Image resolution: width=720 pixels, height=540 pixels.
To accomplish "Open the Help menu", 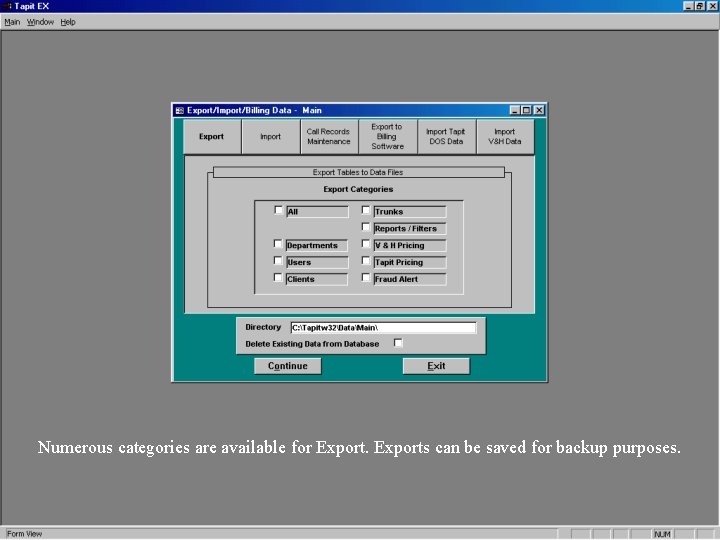I will pyautogui.click(x=68, y=22).
